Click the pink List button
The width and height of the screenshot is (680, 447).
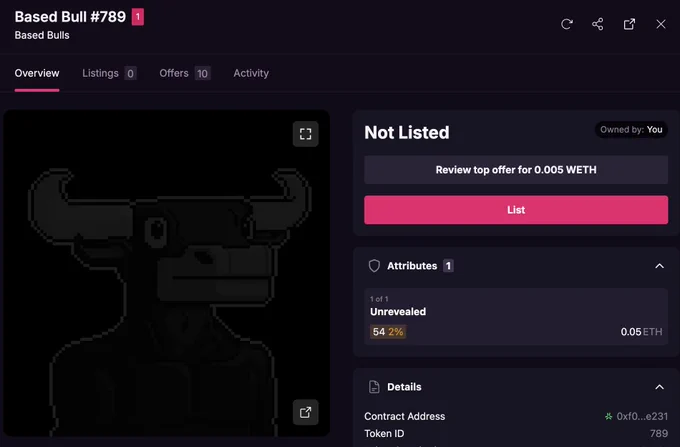point(516,210)
